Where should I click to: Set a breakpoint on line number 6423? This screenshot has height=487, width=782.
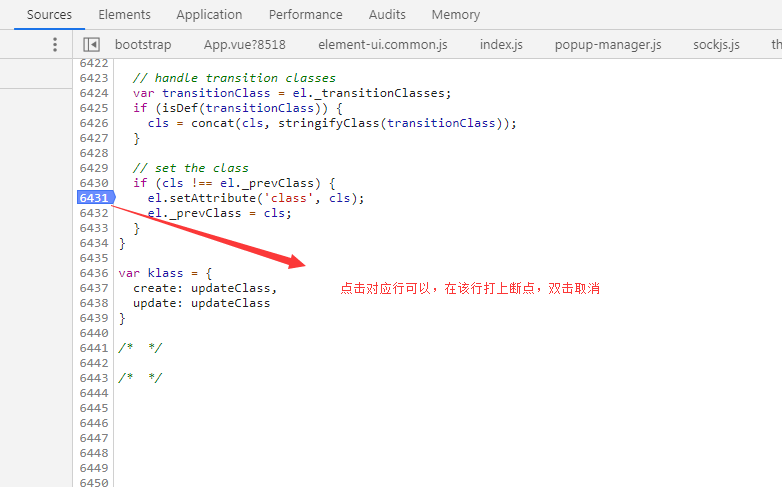click(x=94, y=78)
